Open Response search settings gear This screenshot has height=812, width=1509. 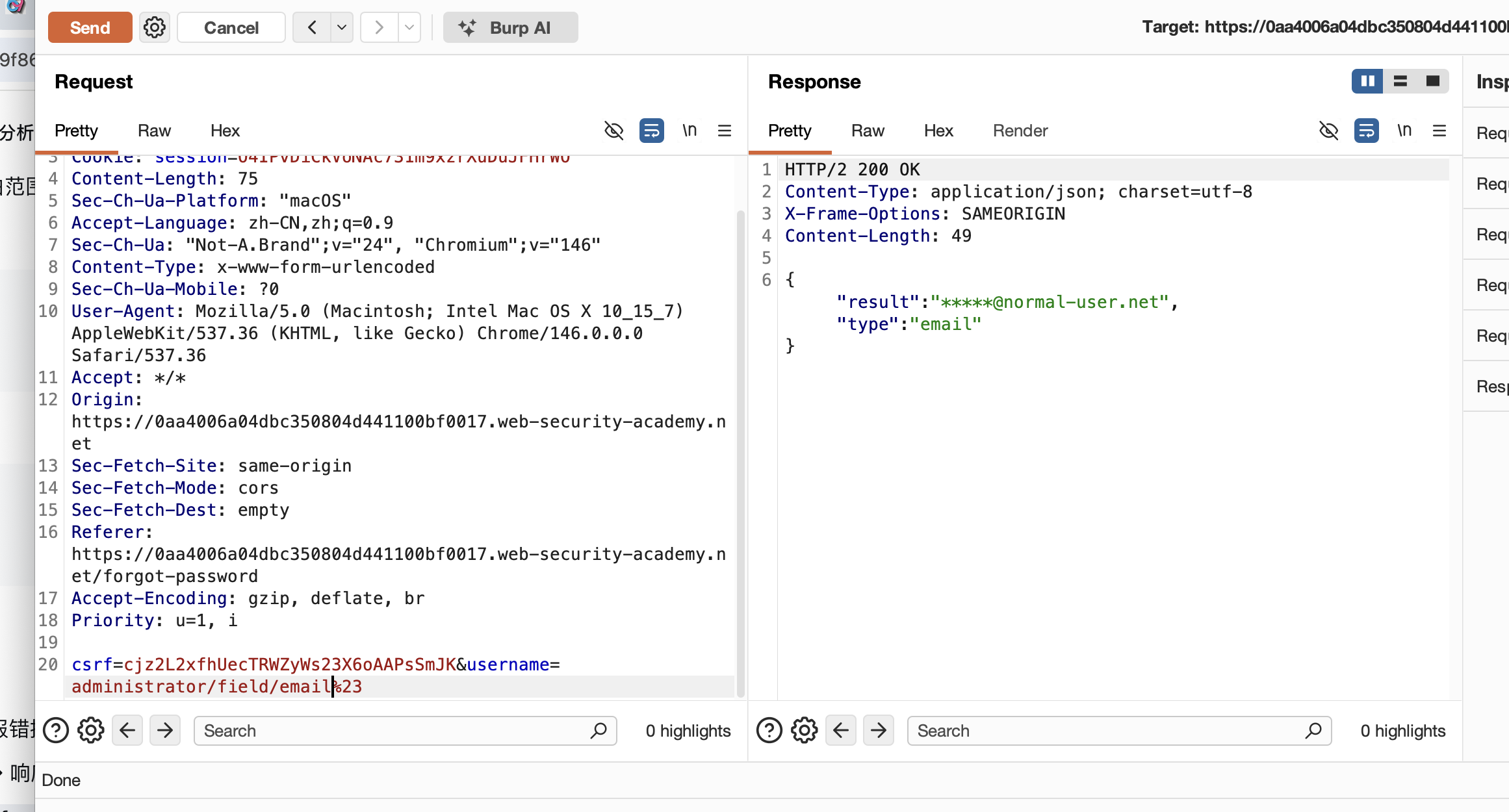point(805,731)
